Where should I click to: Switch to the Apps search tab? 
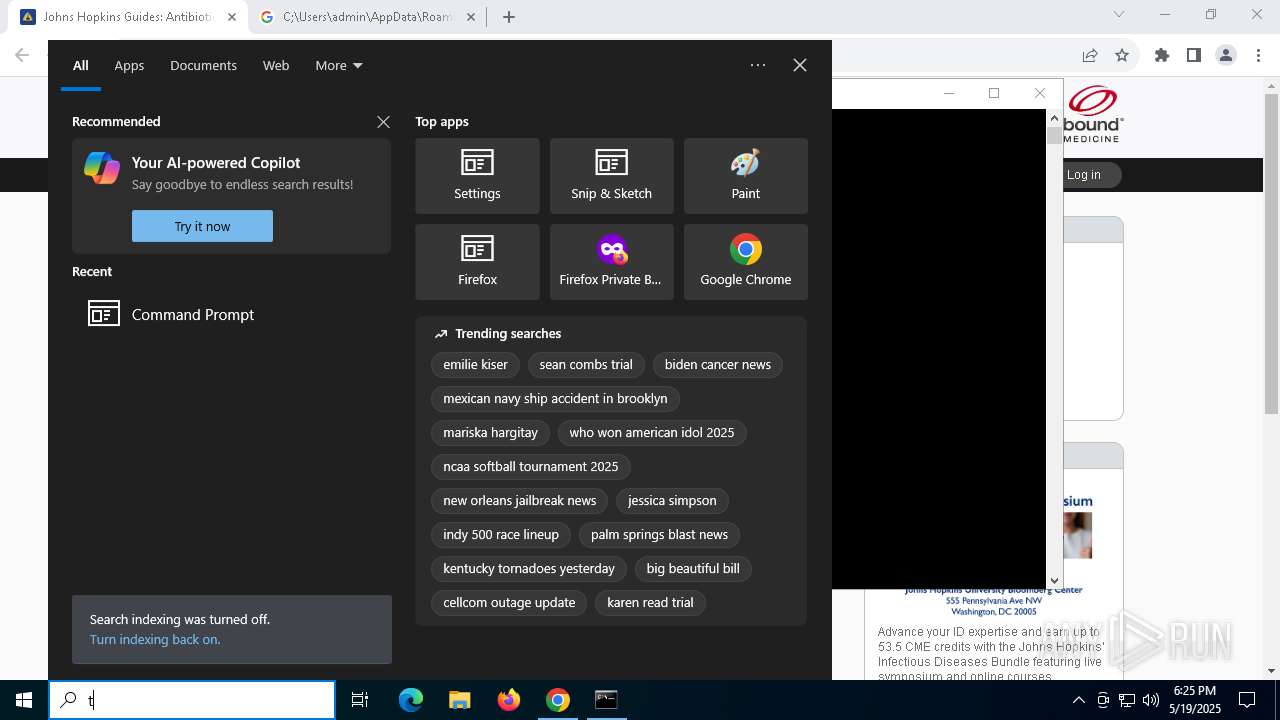coord(129,65)
